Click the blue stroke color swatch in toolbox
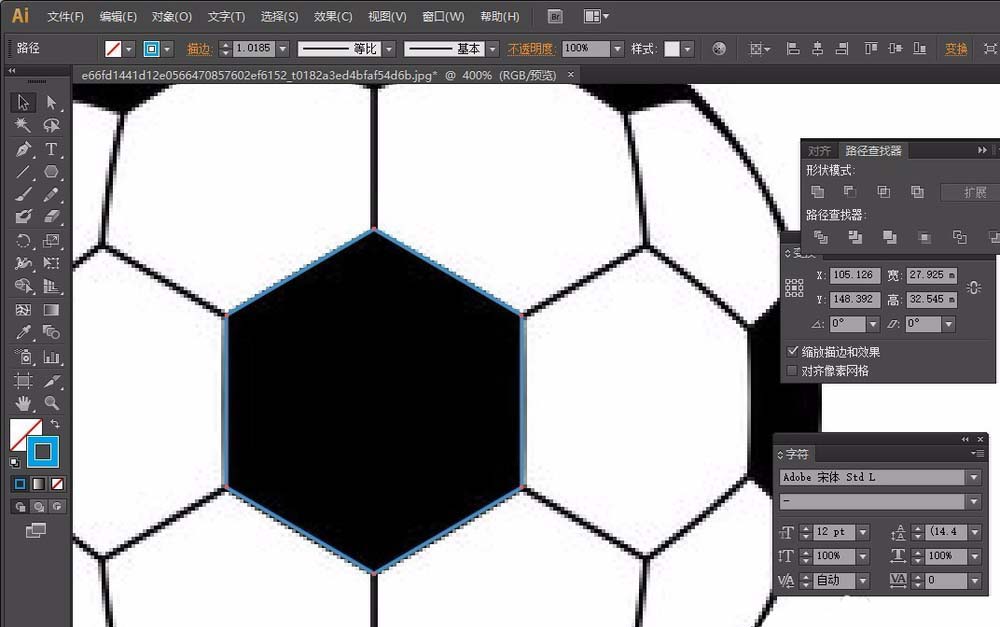 click(x=43, y=452)
